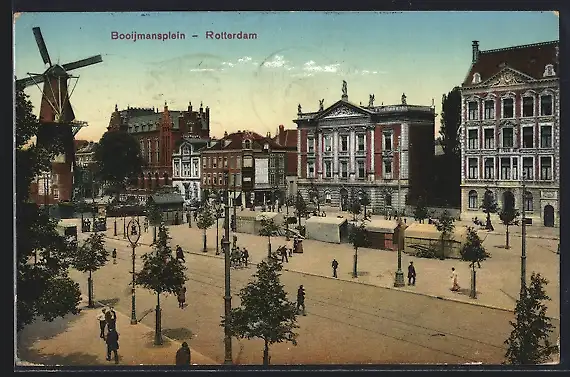Click the lone figure at bottom edge

coord(183,354)
